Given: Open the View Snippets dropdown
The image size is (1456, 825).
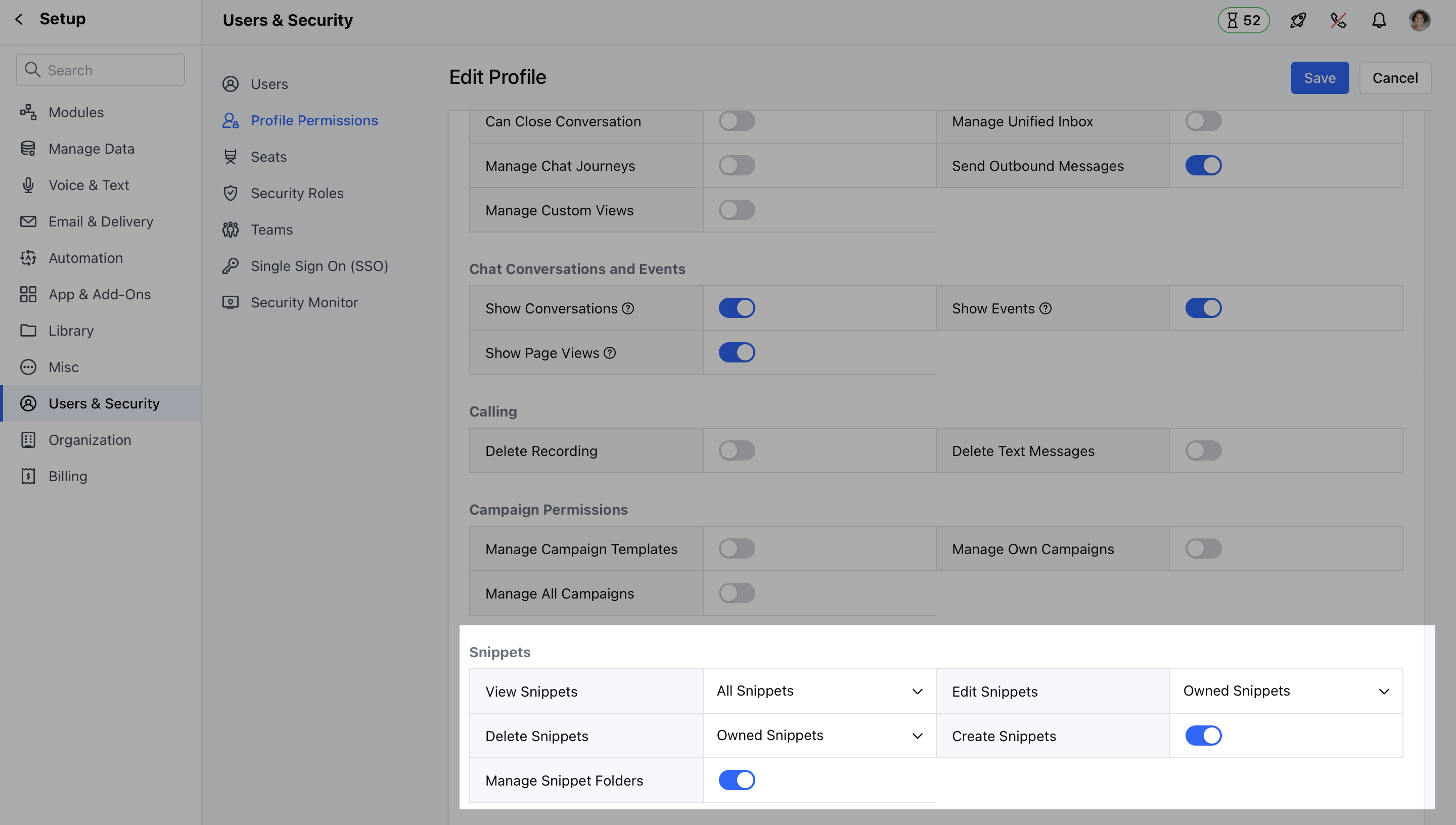Looking at the screenshot, I should 819,691.
